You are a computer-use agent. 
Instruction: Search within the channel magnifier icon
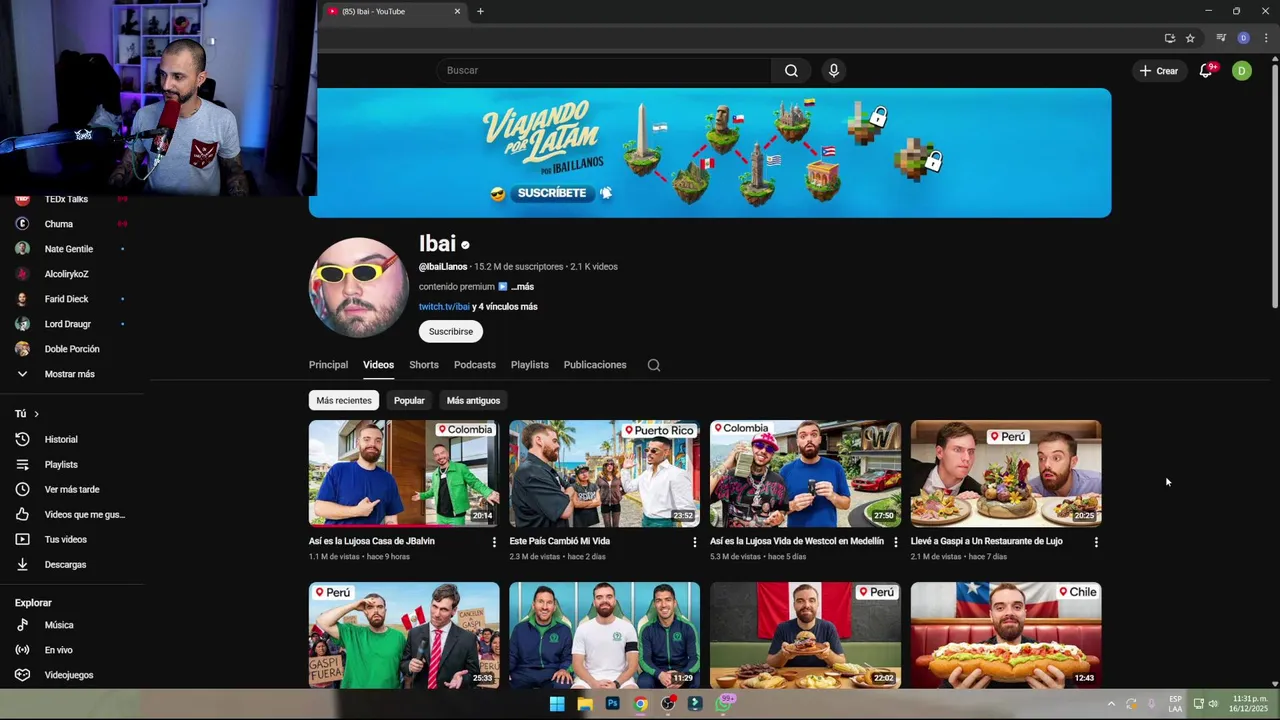coord(654,365)
